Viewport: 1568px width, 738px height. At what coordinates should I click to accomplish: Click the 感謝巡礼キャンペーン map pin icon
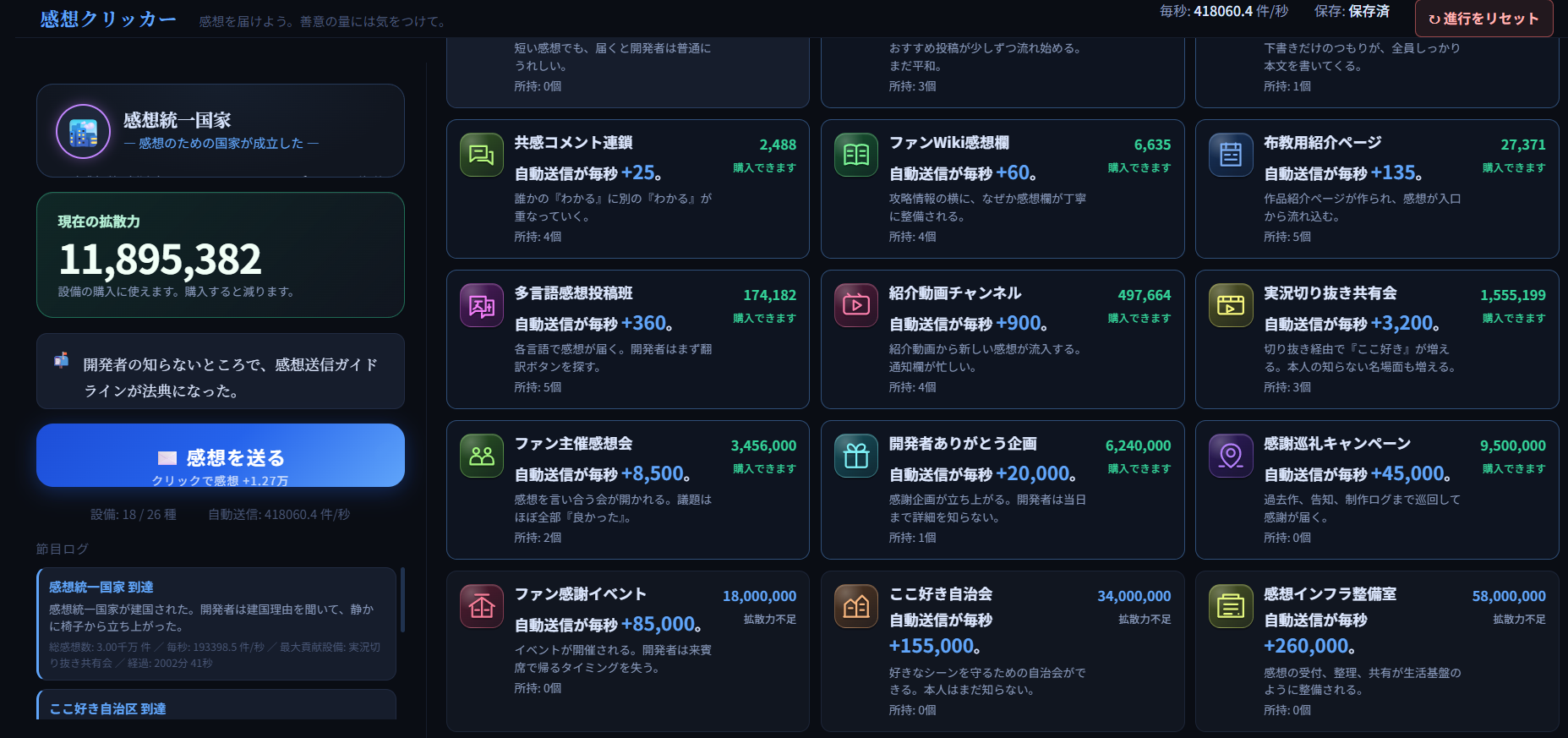point(1231,456)
